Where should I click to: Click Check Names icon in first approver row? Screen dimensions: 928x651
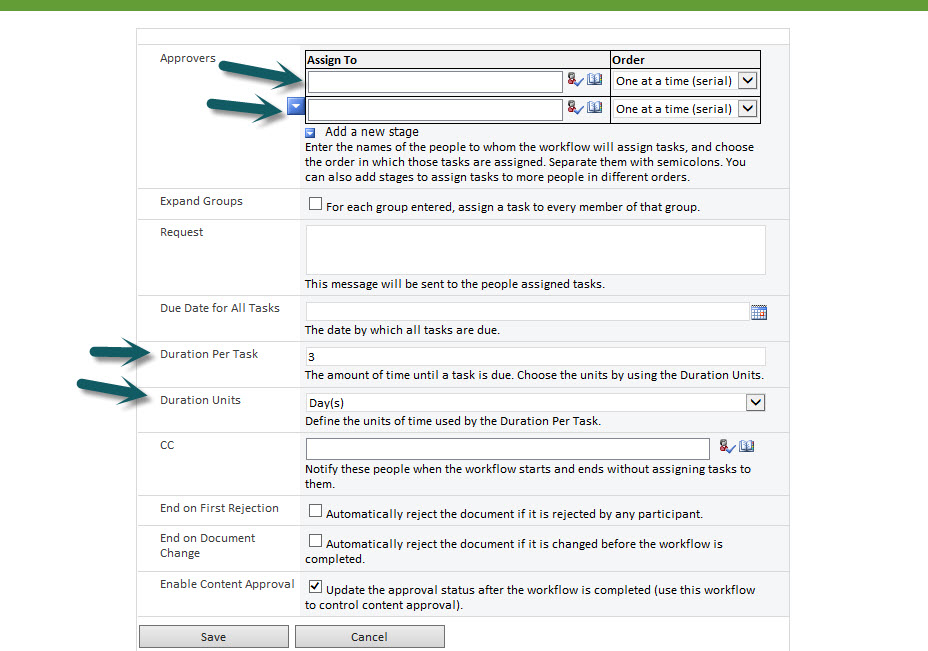click(575, 79)
